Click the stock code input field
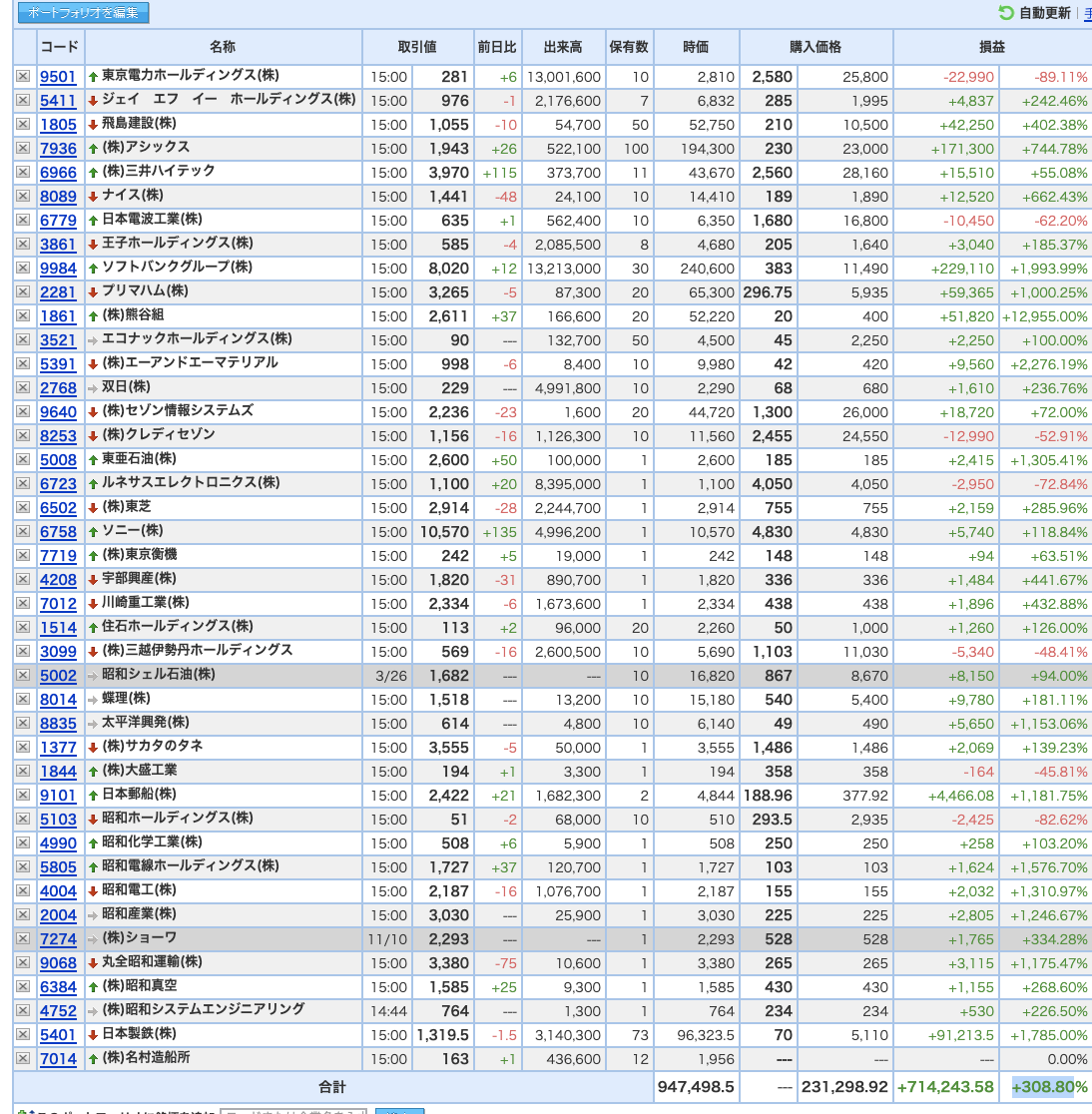 pyautogui.click(x=292, y=1110)
